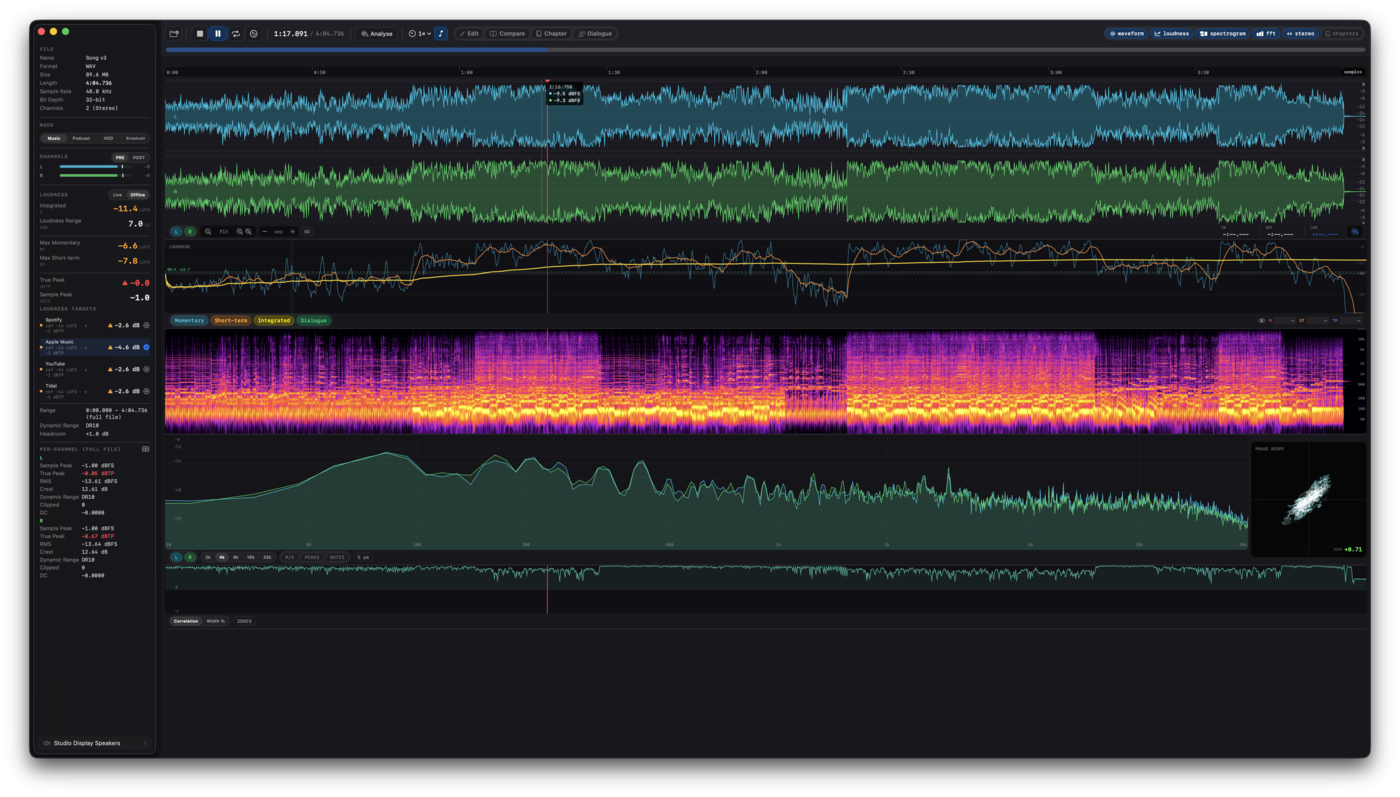Switch loudness to Live mode

click(x=117, y=195)
